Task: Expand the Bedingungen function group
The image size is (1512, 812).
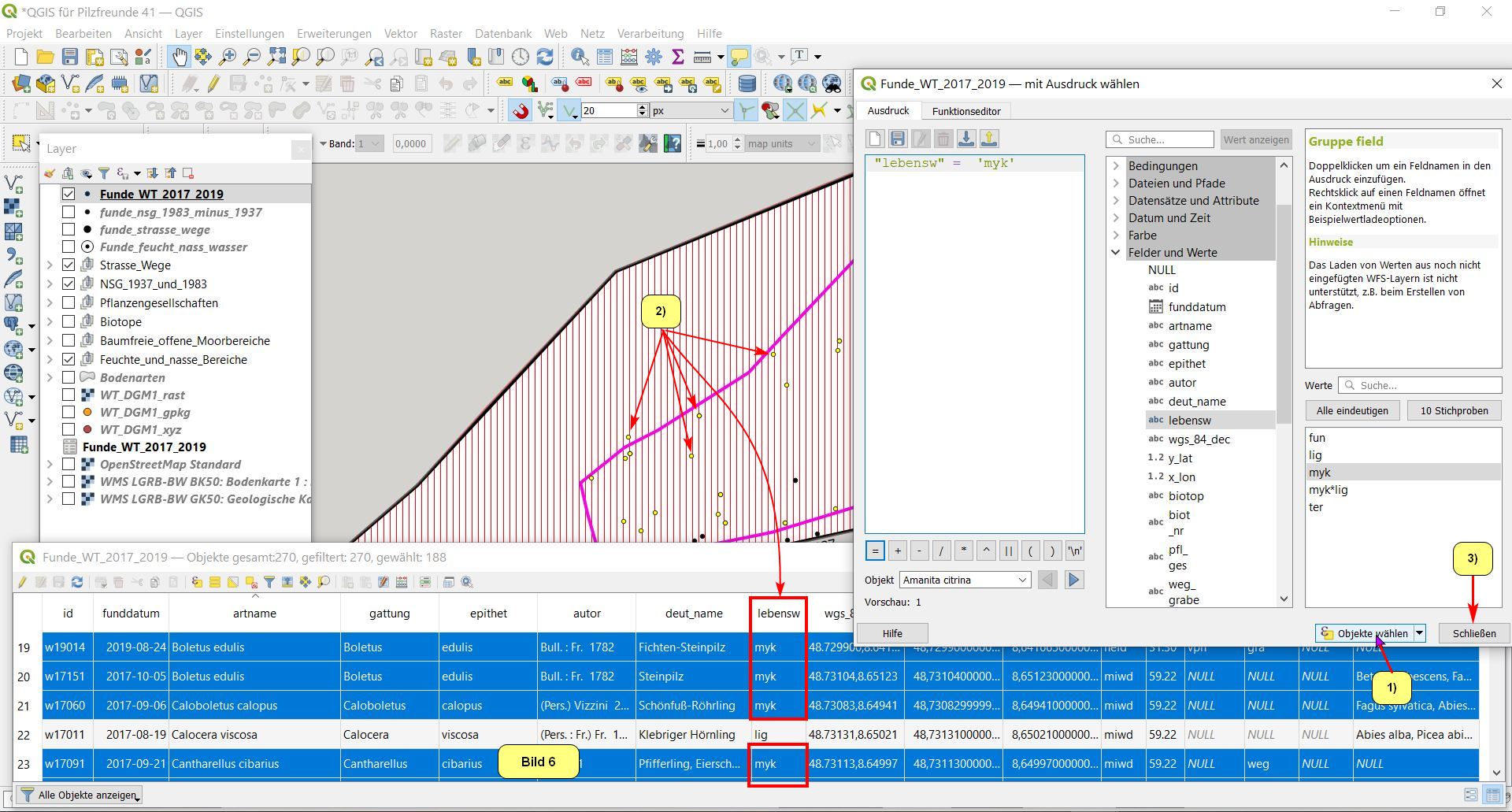Action: pos(1116,165)
